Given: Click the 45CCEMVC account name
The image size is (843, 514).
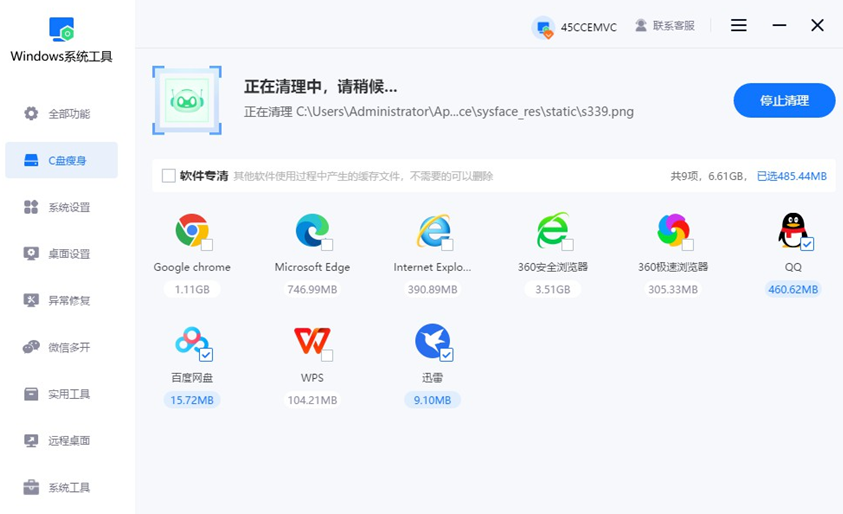Looking at the screenshot, I should tap(589, 27).
